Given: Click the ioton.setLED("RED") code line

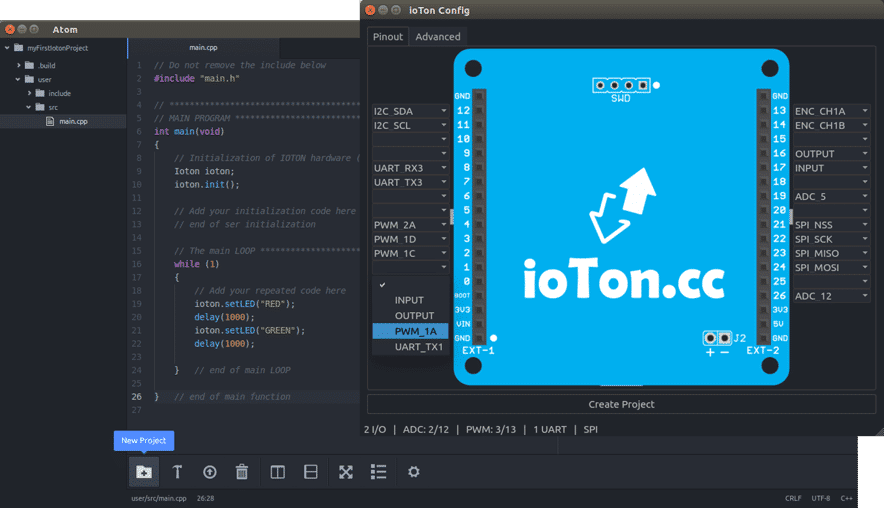Looking at the screenshot, I should point(245,304).
